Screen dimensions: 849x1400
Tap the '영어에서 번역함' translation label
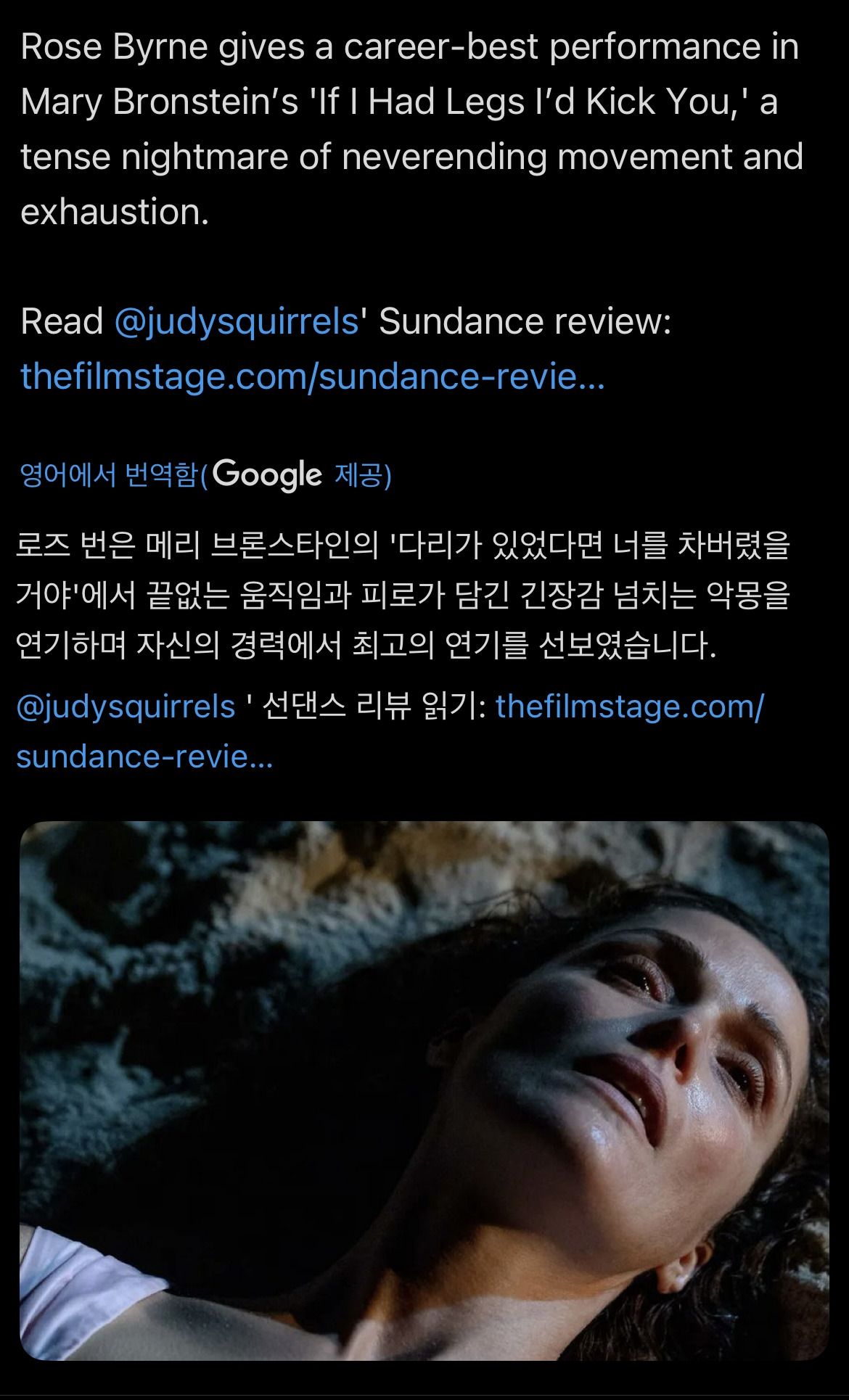(x=109, y=475)
